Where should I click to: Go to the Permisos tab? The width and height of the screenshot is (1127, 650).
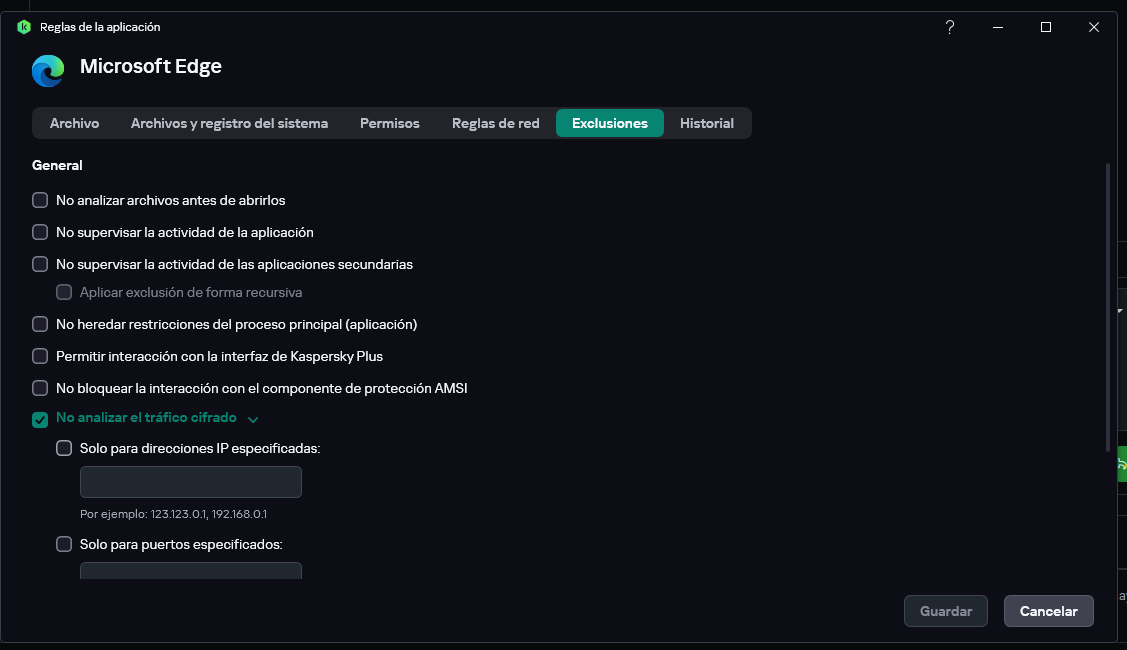pos(390,123)
